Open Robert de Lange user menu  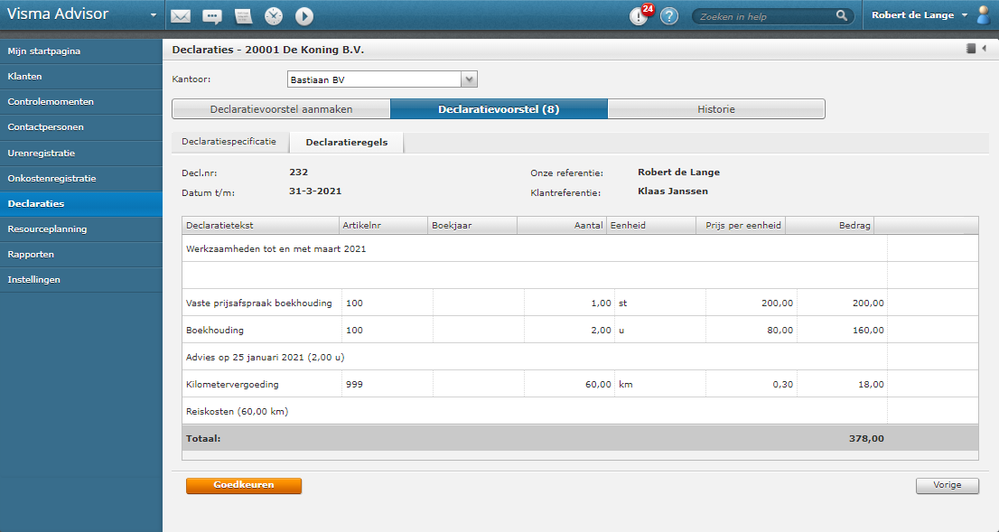pyautogui.click(x=919, y=15)
